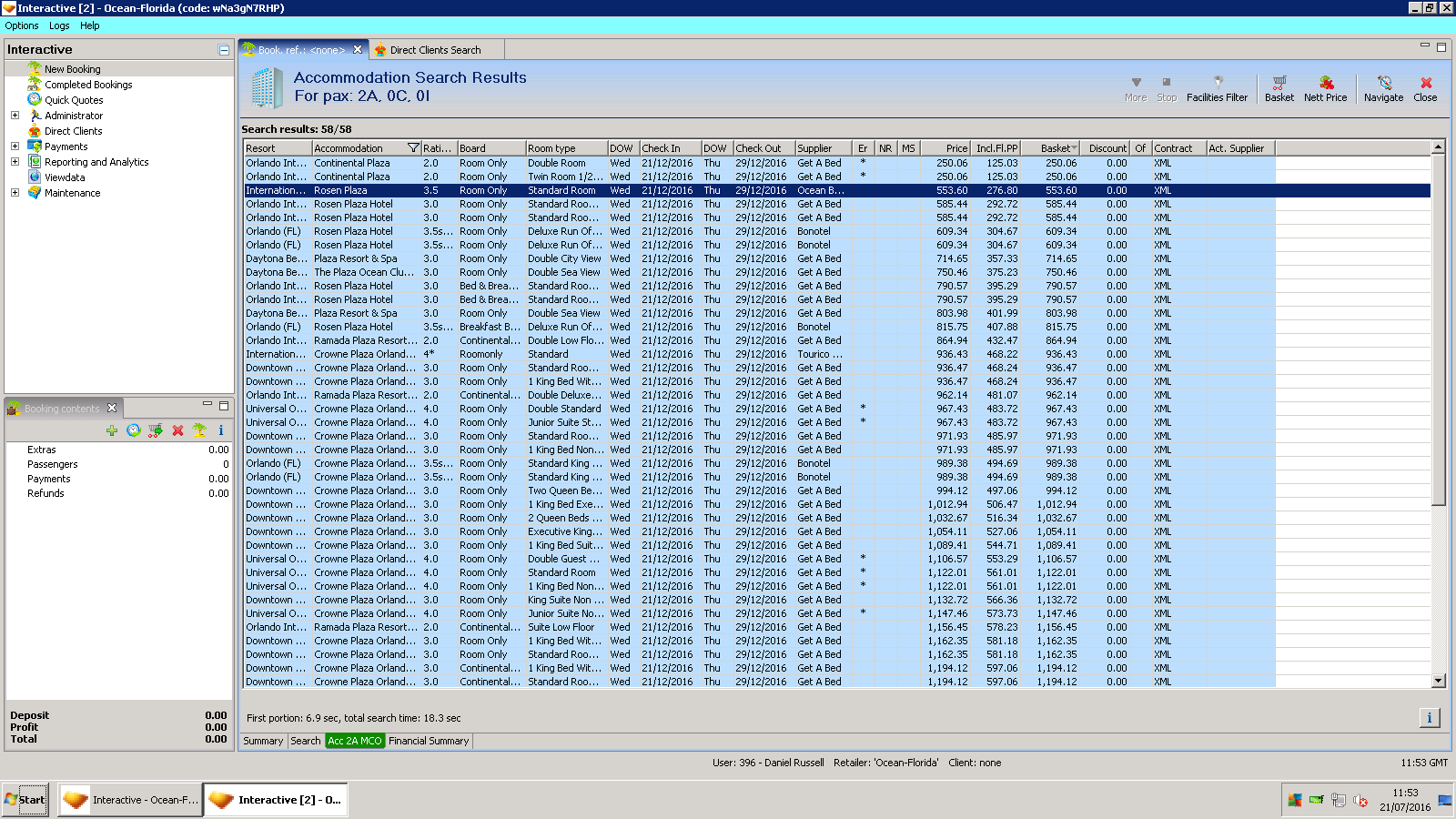Click the palm tree icon in Booking contents toolbar
The width and height of the screenshot is (1456, 819).
click(x=199, y=430)
